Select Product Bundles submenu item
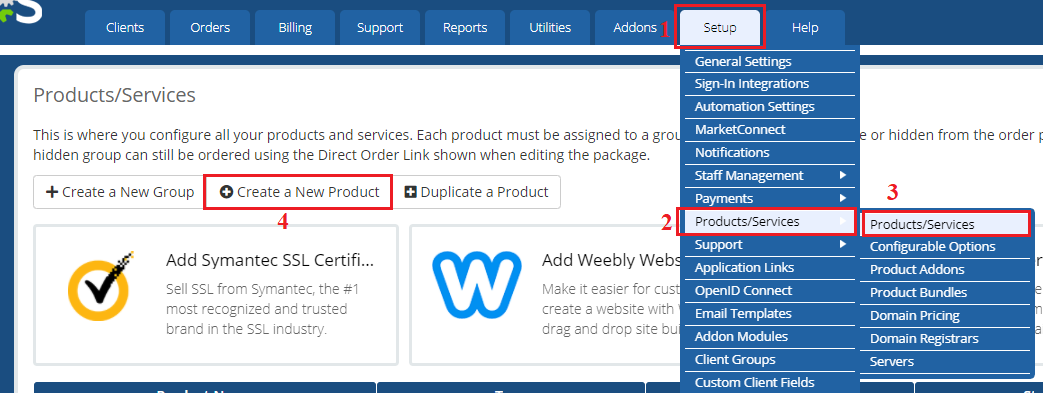Viewport: 1043px width, 393px height. tap(946, 293)
